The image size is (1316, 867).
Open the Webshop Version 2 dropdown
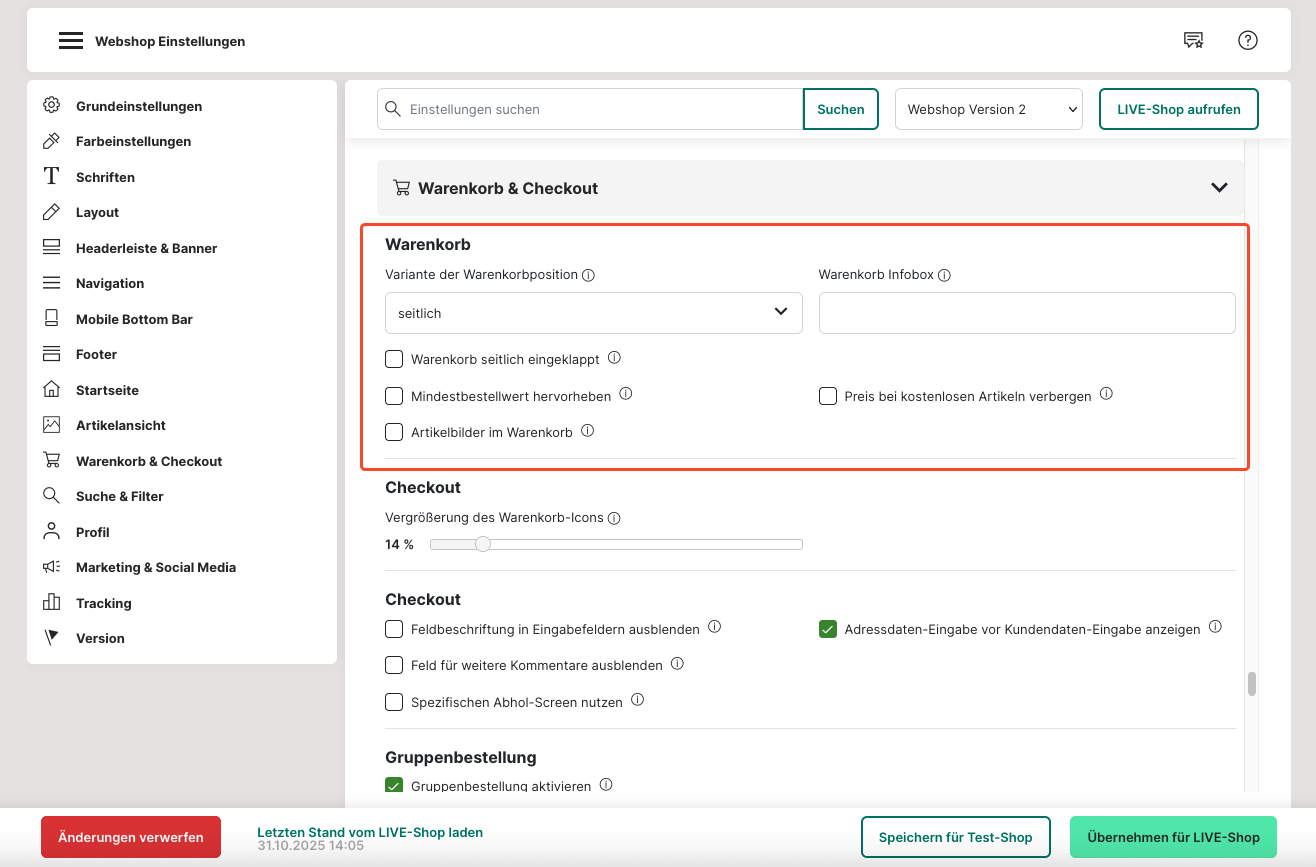click(988, 109)
